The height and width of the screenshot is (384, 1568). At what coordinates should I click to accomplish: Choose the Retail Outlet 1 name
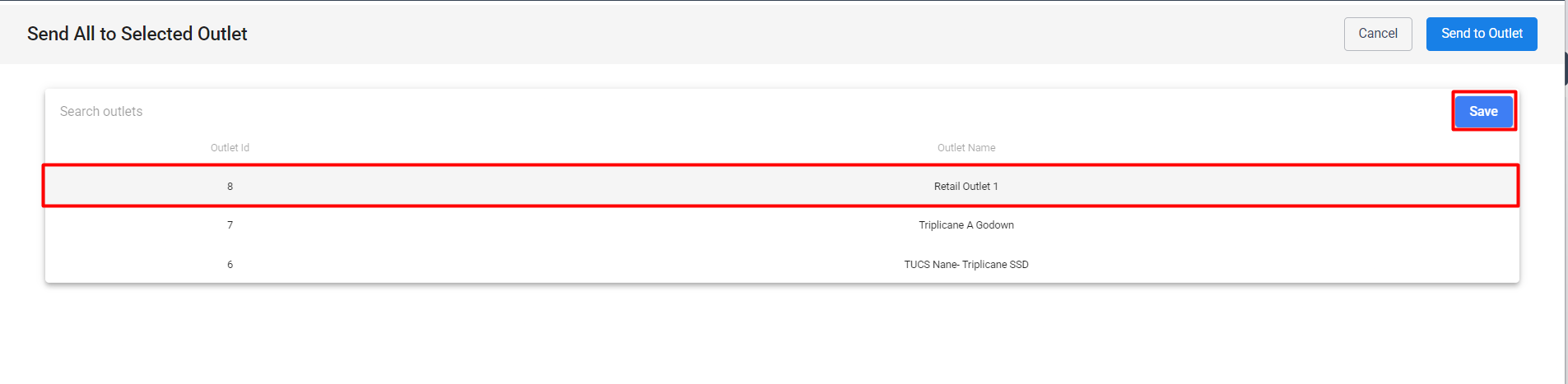pyautogui.click(x=965, y=187)
